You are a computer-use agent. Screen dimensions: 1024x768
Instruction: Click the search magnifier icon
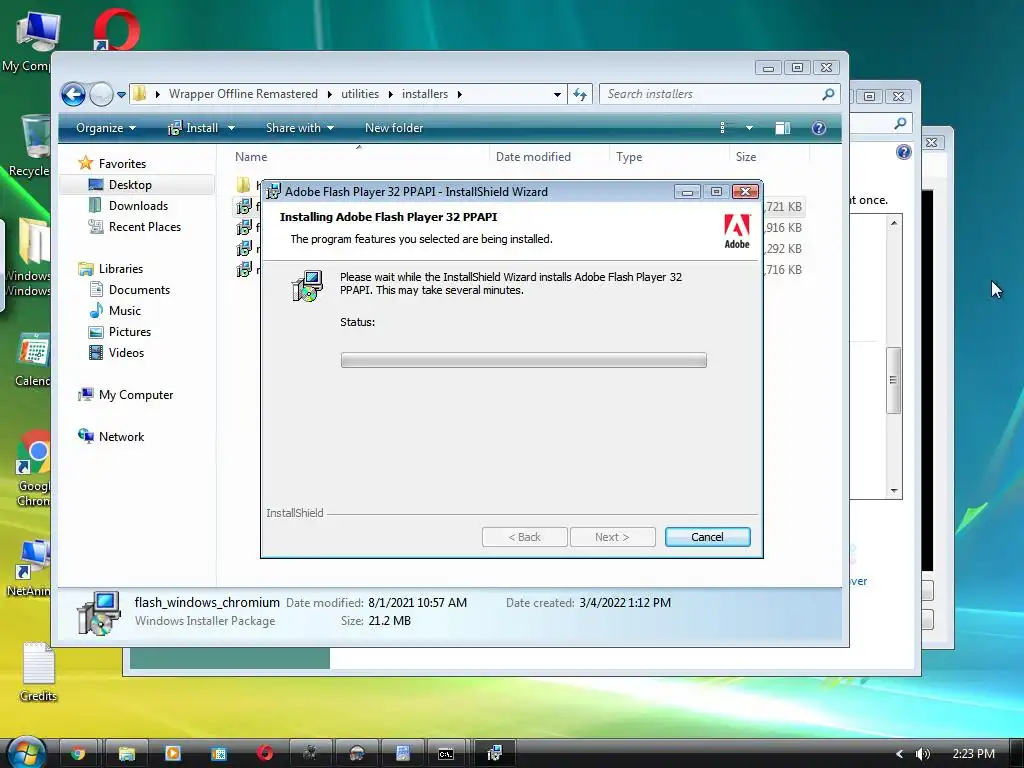(x=828, y=94)
